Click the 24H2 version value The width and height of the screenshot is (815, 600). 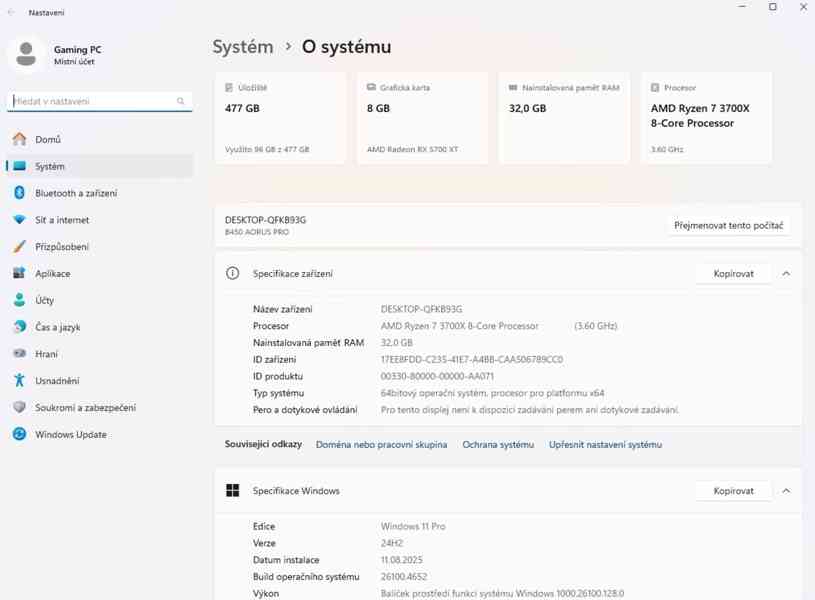pyautogui.click(x=391, y=543)
